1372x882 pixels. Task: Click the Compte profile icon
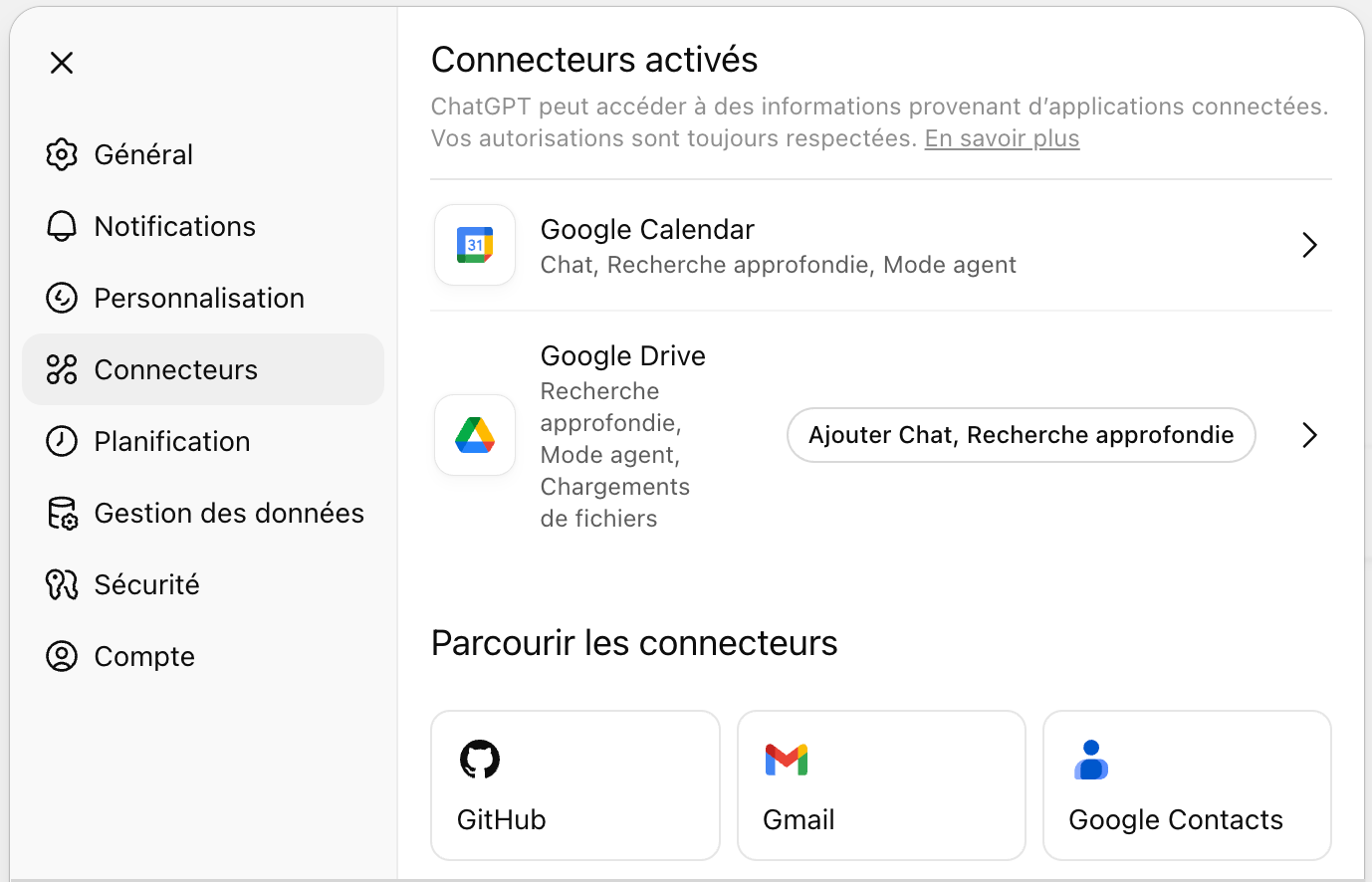(62, 656)
